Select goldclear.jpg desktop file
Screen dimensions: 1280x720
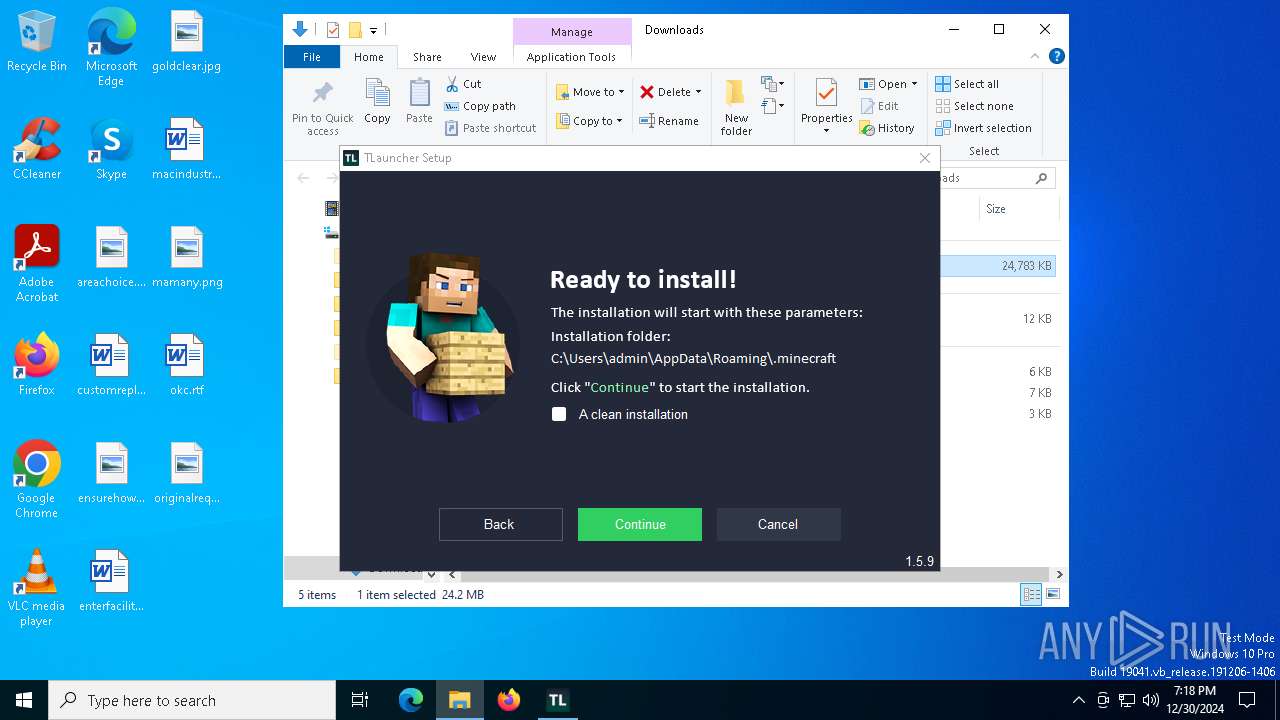(x=186, y=42)
